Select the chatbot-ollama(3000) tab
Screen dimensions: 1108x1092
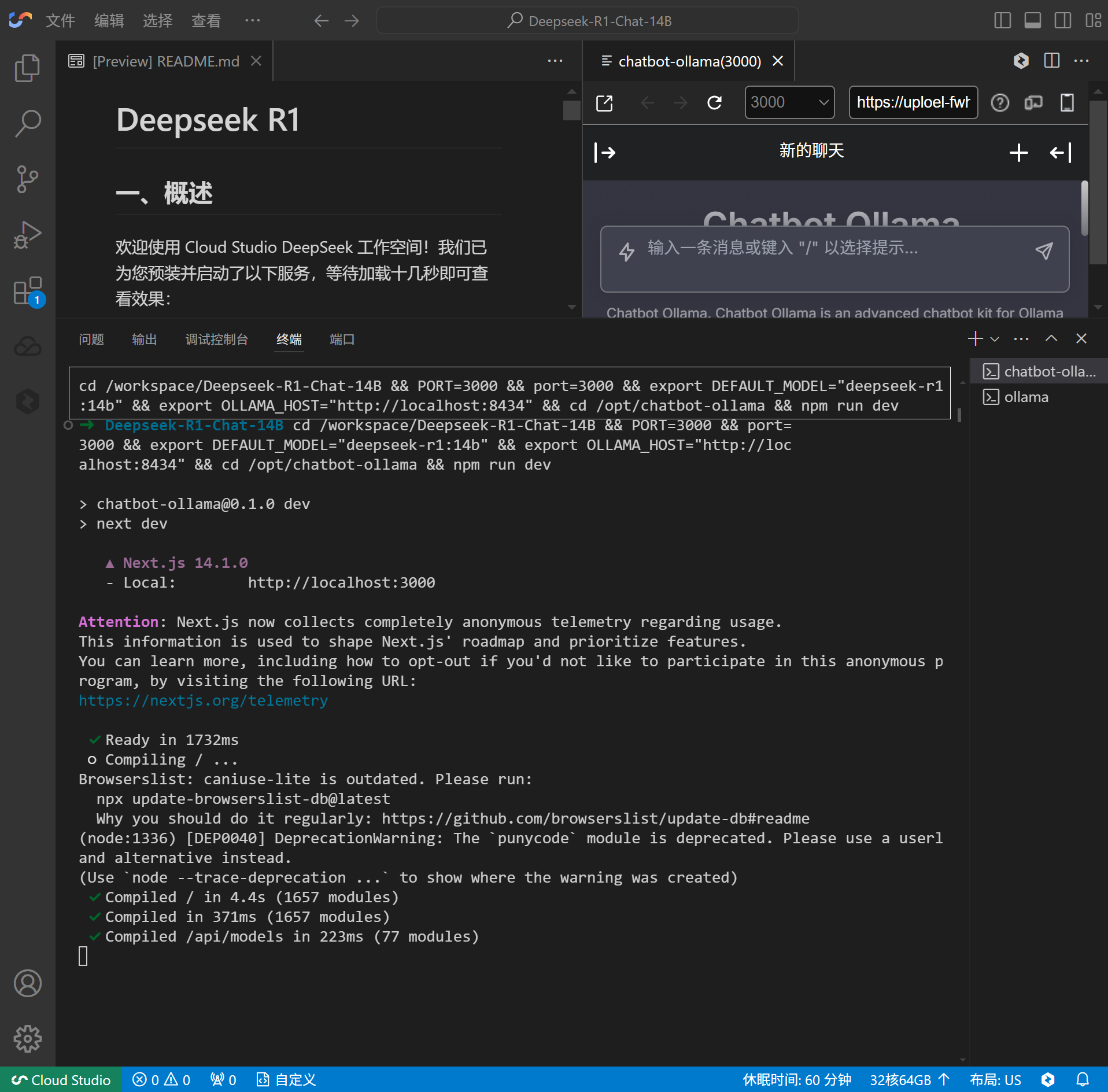coord(689,61)
